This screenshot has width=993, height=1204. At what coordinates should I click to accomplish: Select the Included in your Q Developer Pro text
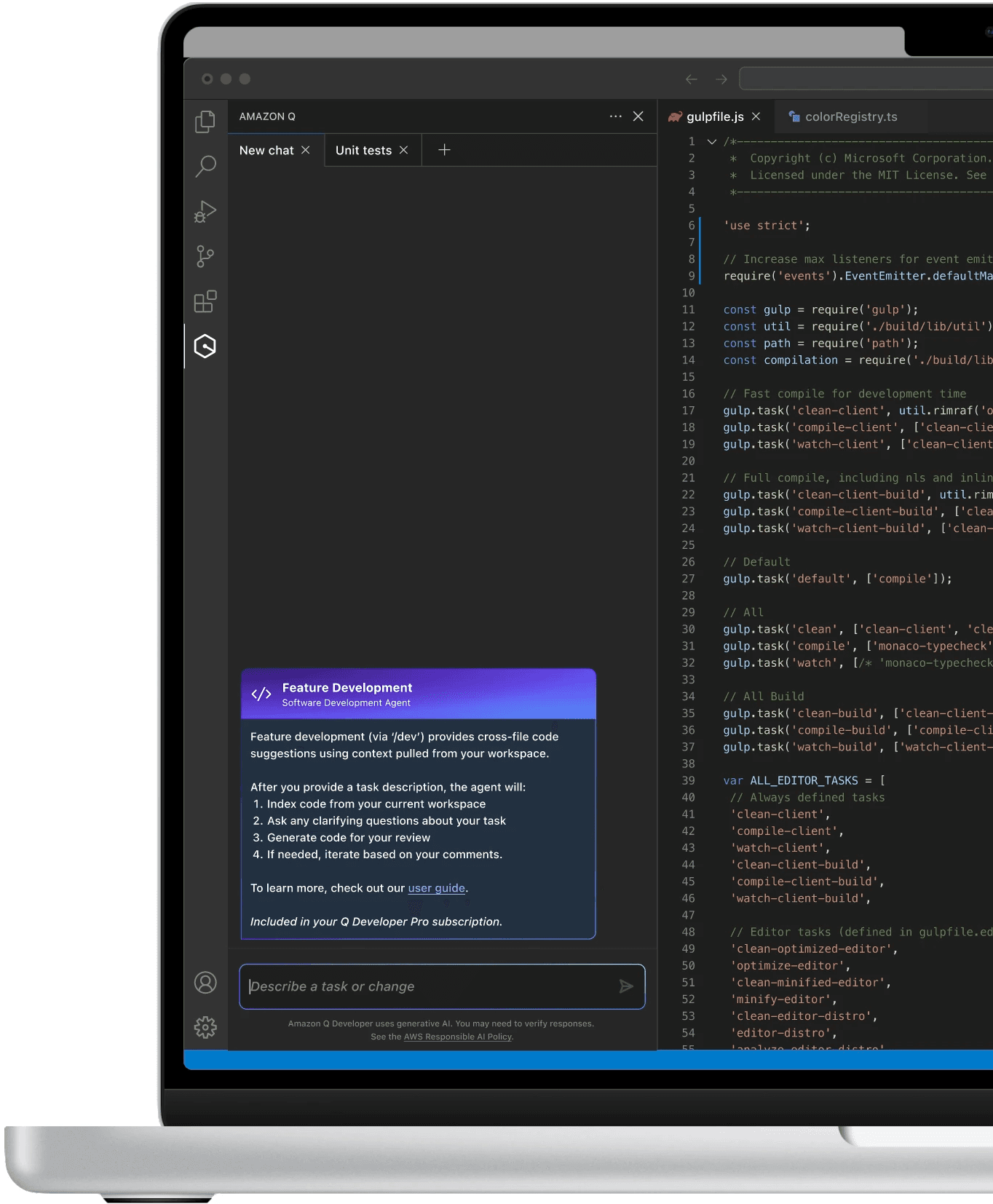tap(376, 922)
